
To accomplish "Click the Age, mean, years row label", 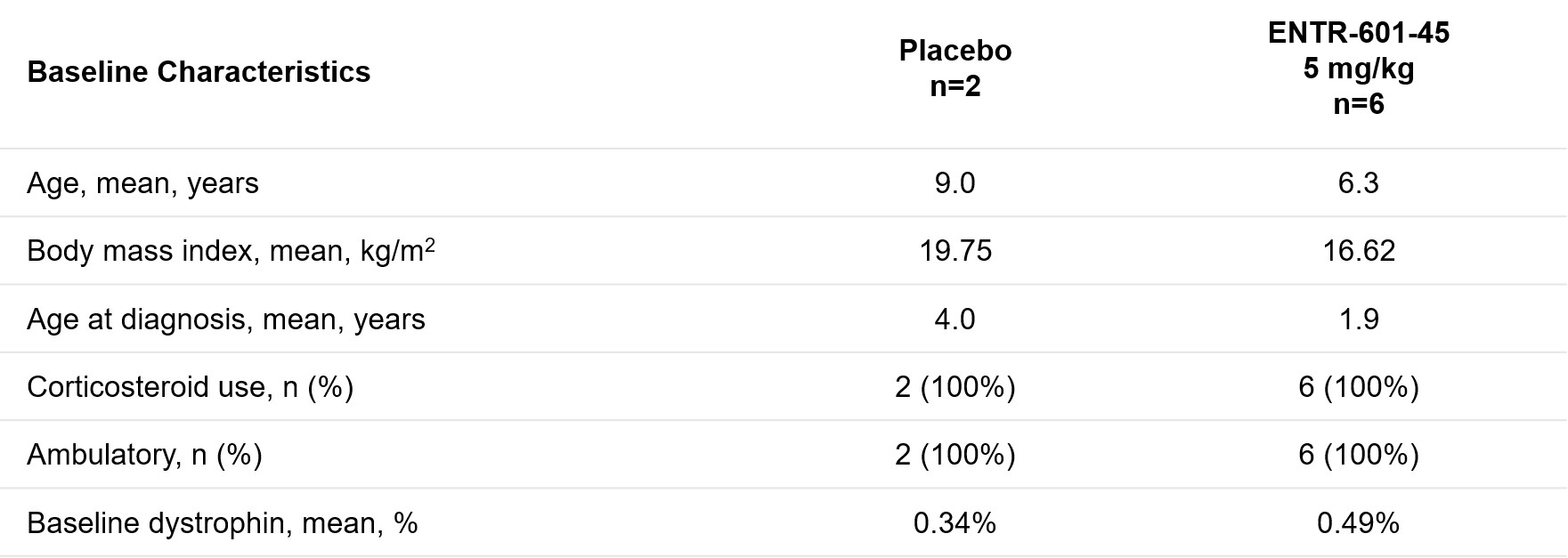I will click(x=142, y=183).
